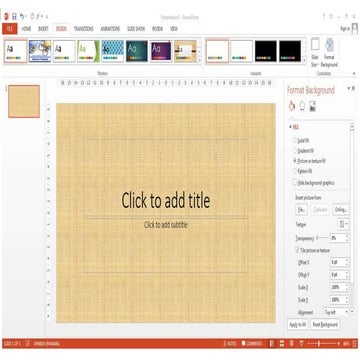Open the Effects pentagon icon in Format Background
Viewport: 360px width, 360px height.
(x=302, y=106)
